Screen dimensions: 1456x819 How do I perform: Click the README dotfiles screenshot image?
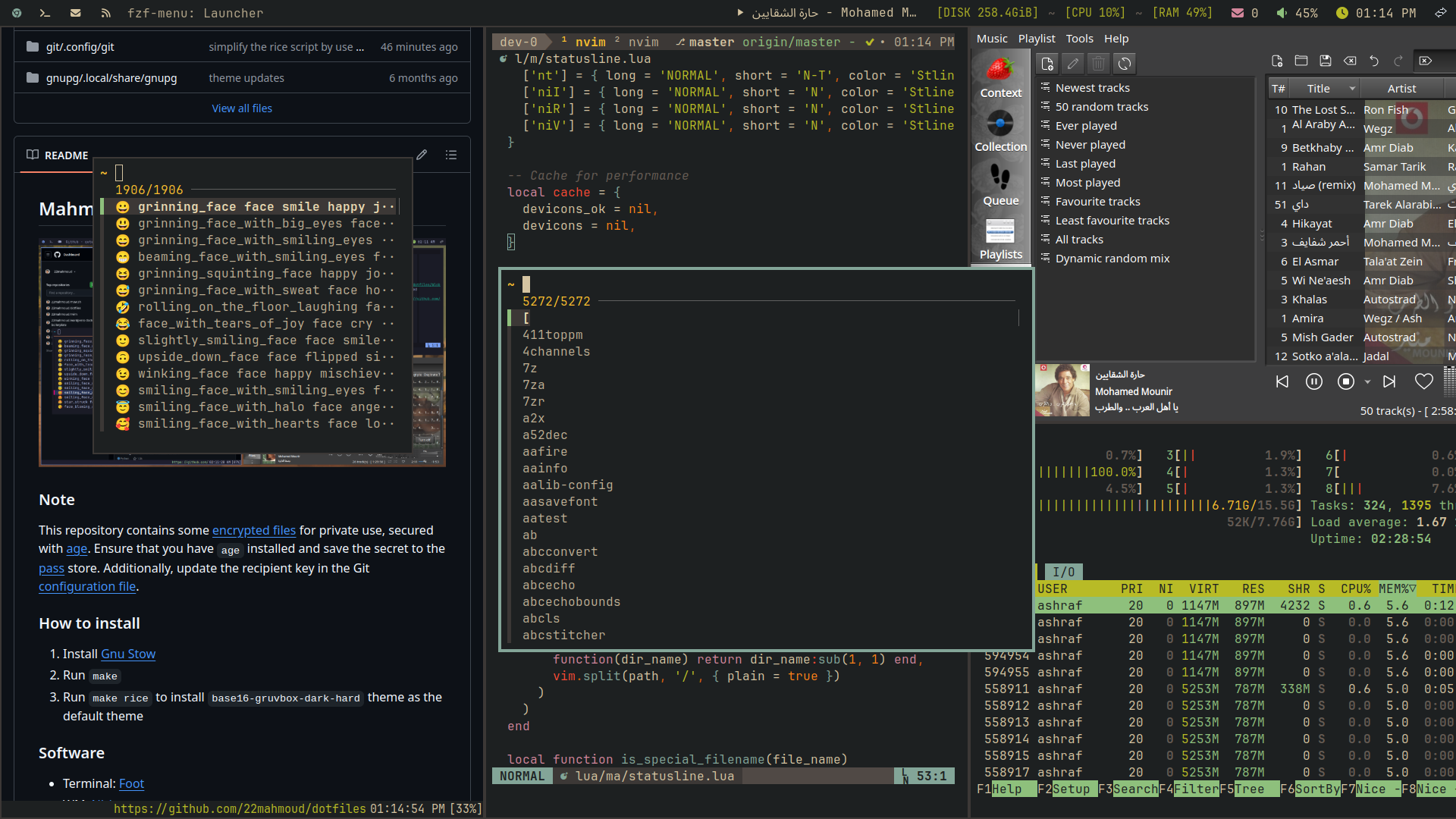tap(243, 352)
